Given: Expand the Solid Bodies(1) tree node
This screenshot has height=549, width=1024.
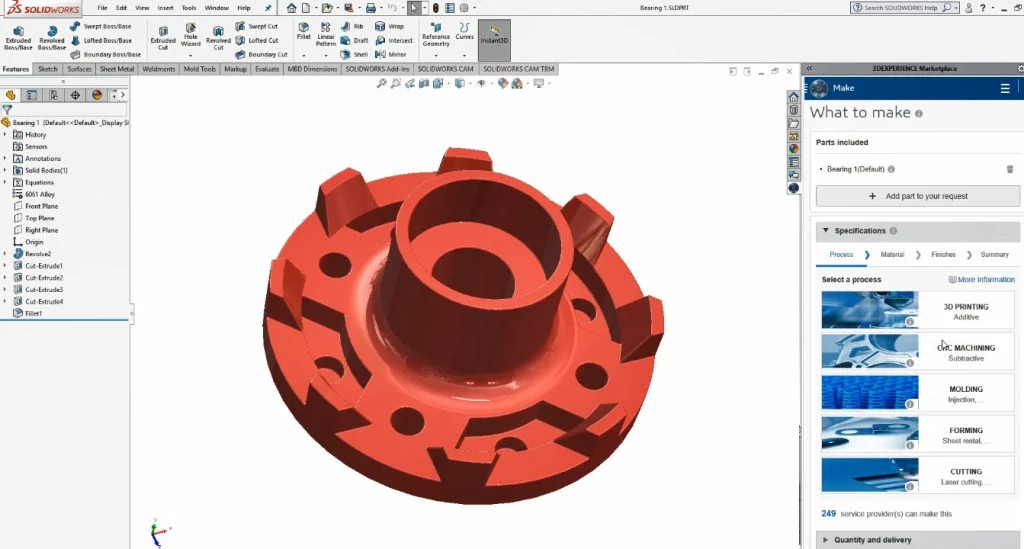Looking at the screenshot, I should click(5, 171).
